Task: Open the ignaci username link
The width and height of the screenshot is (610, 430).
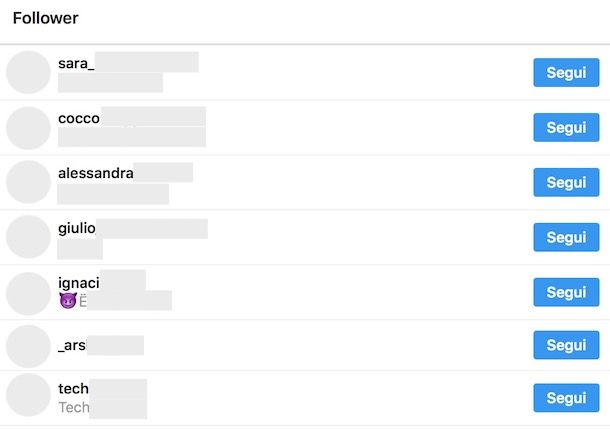Action: 79,282
